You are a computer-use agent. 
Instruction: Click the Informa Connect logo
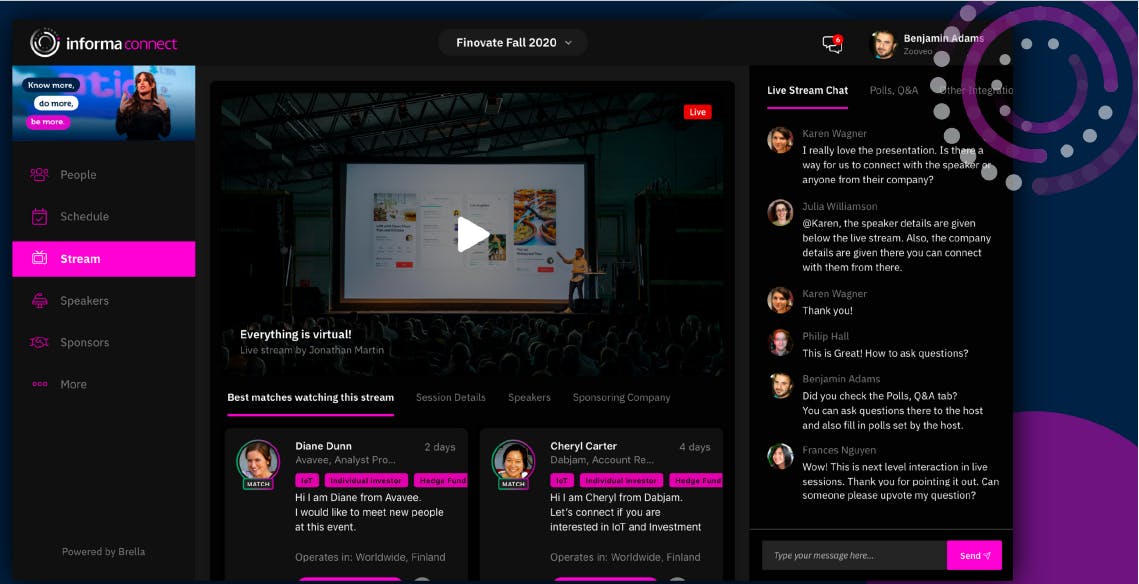(x=104, y=43)
